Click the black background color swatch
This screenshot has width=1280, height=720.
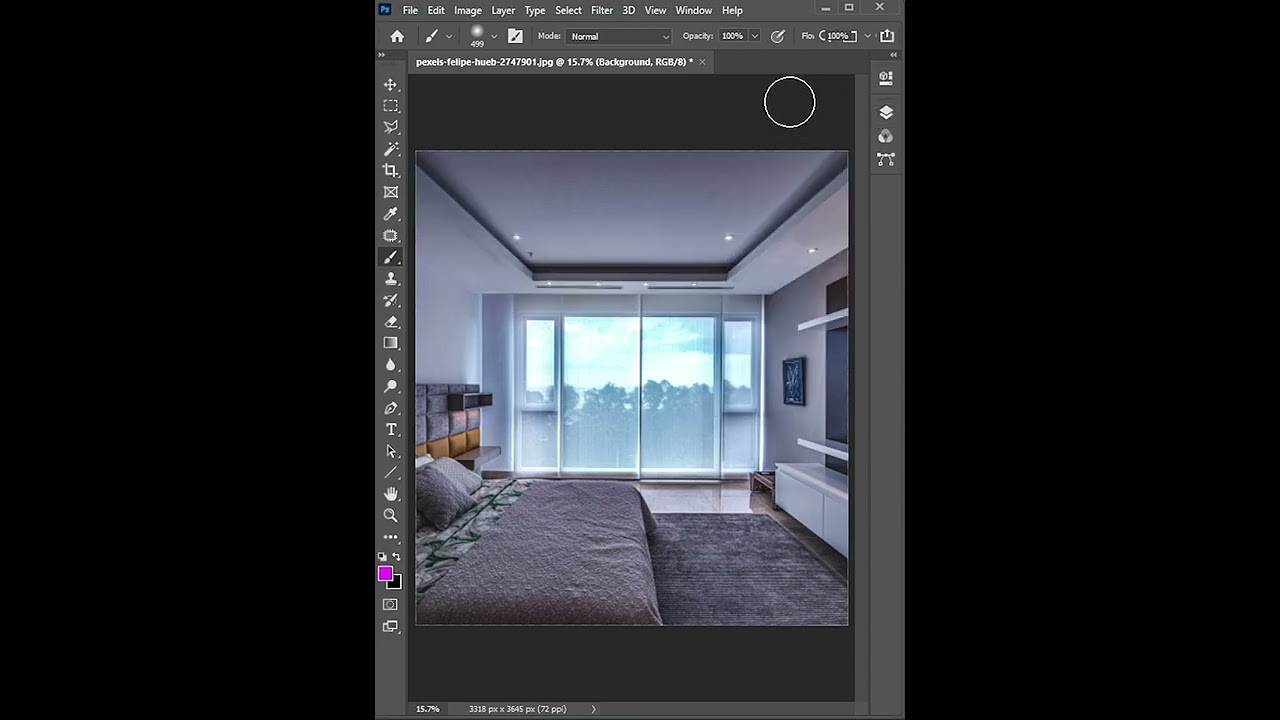pyautogui.click(x=396, y=583)
